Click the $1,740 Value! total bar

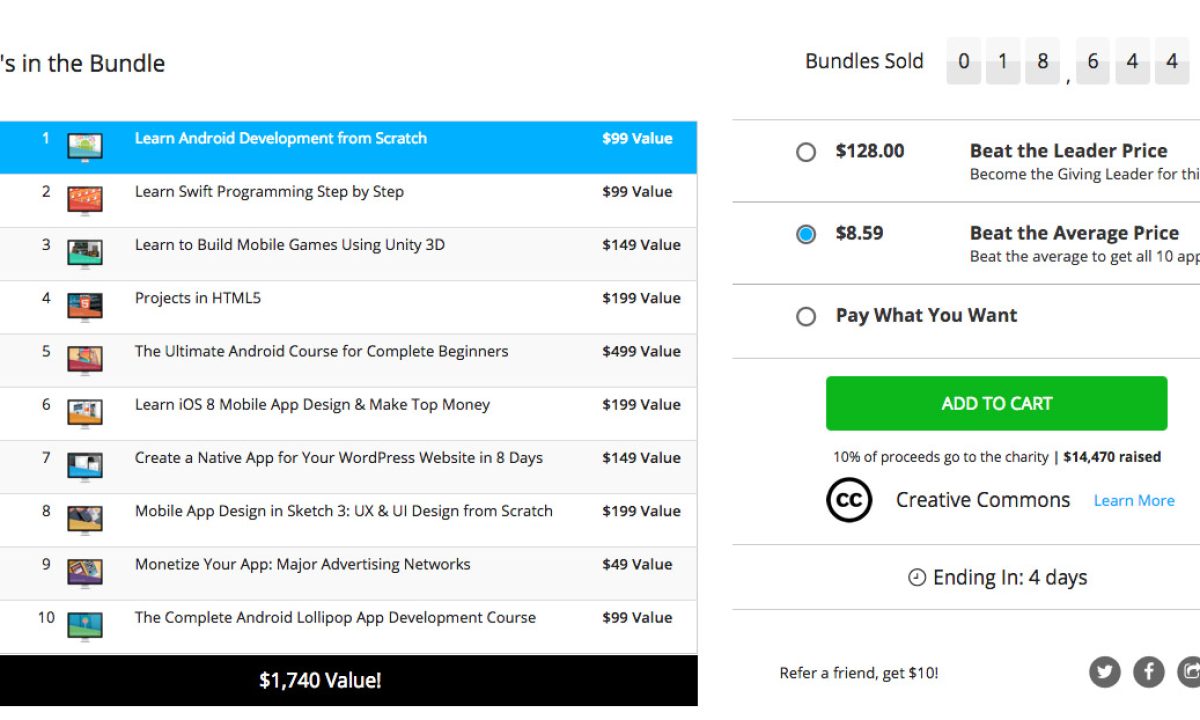point(320,681)
